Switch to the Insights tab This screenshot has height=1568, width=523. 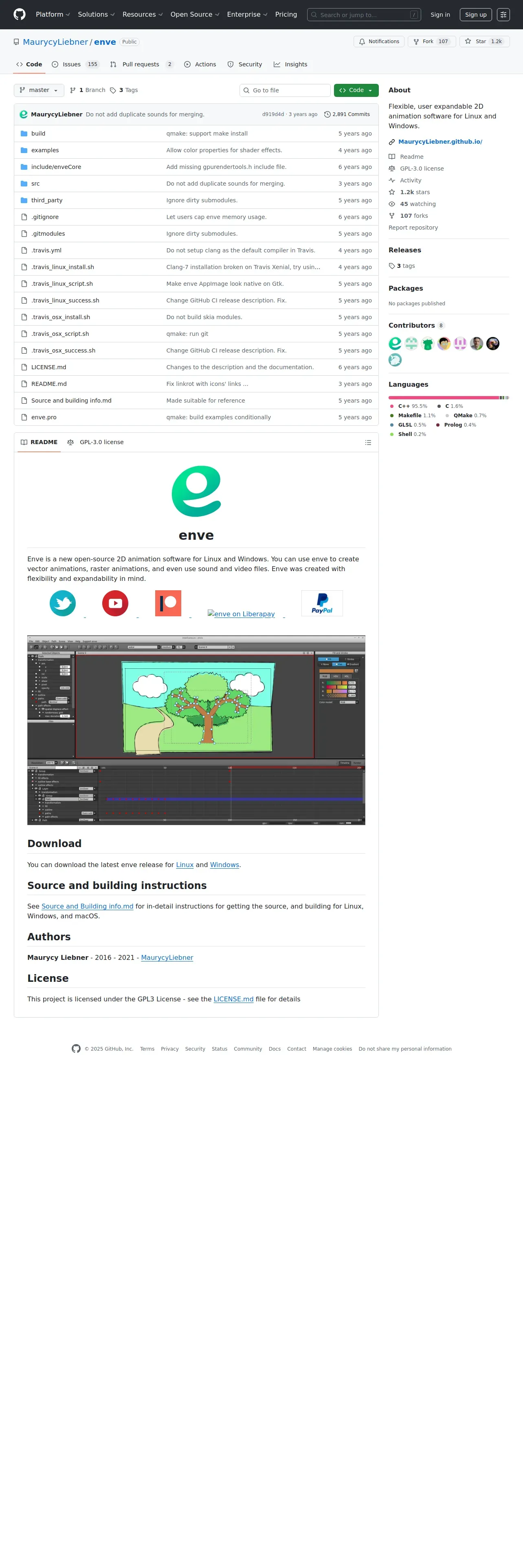point(290,65)
